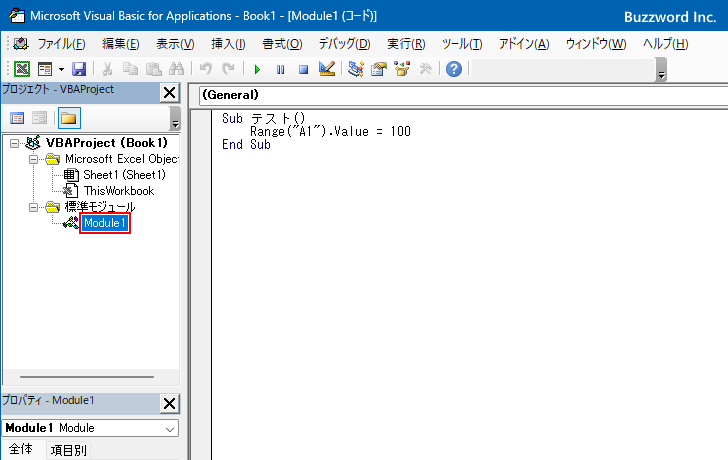The image size is (728, 460).
Task: Click the View Code icon in Project pane
Action: [x=17, y=118]
